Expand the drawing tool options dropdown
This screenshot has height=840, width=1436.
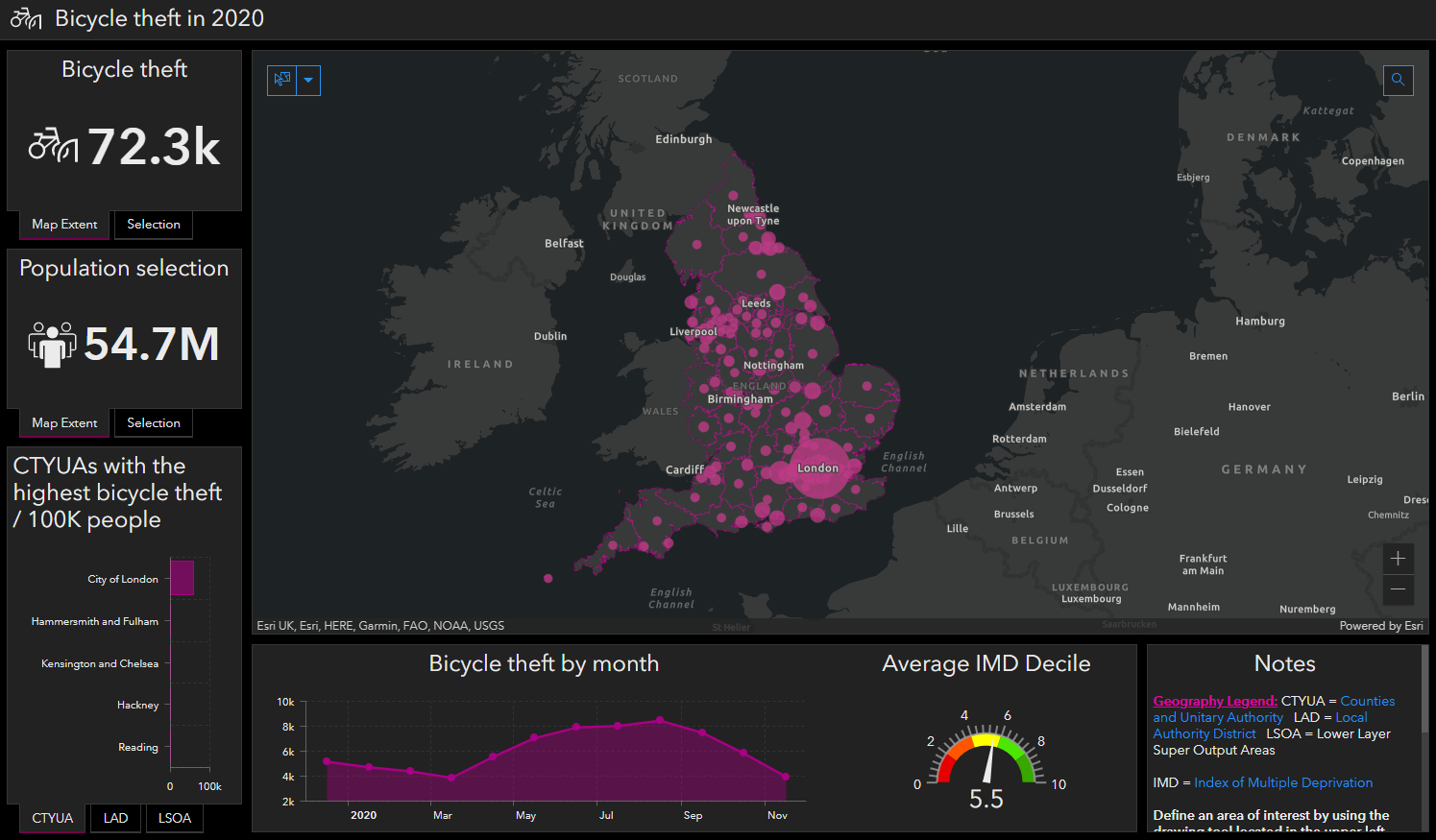307,80
